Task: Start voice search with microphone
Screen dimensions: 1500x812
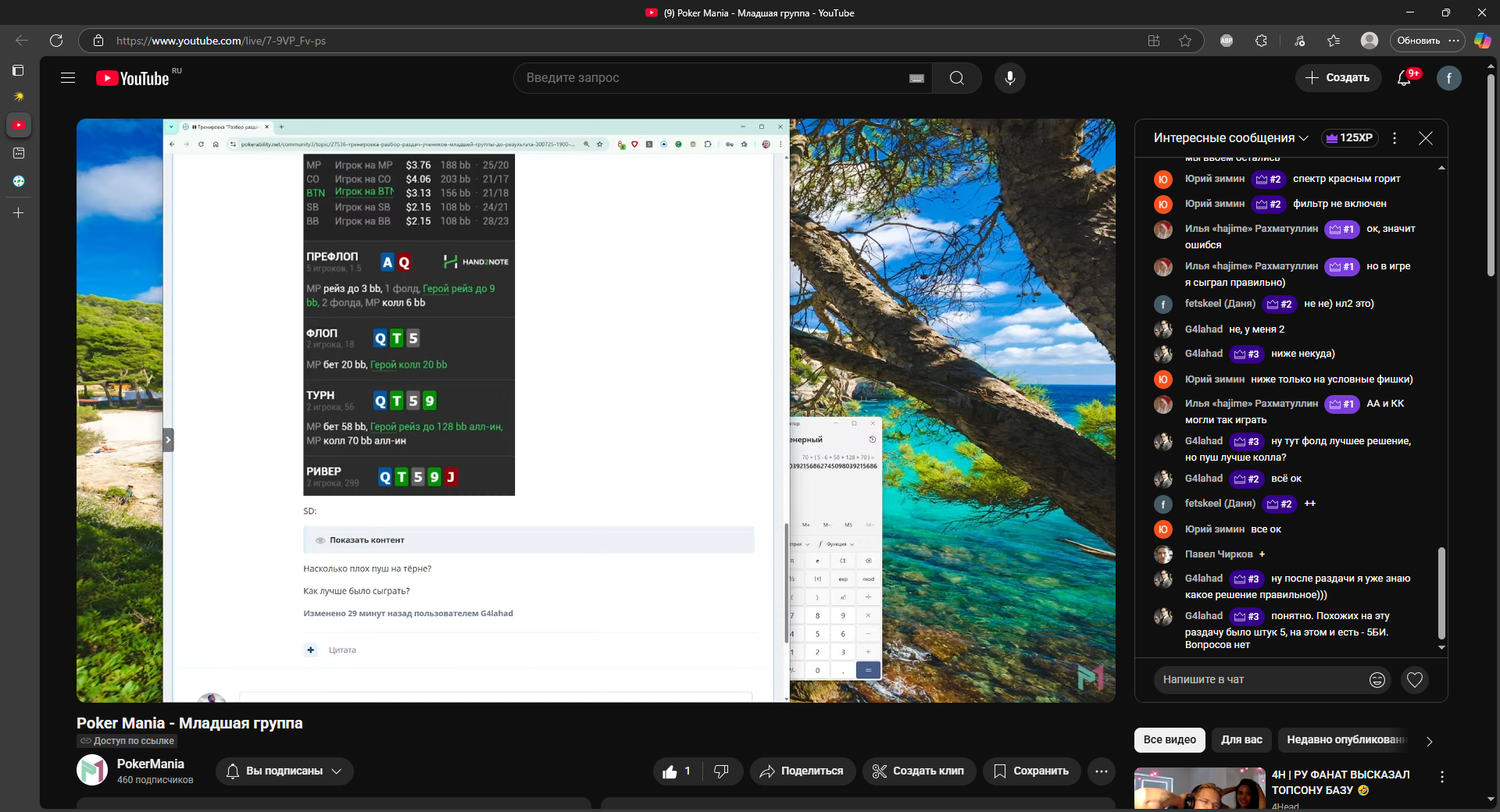Action: pos(1010,78)
